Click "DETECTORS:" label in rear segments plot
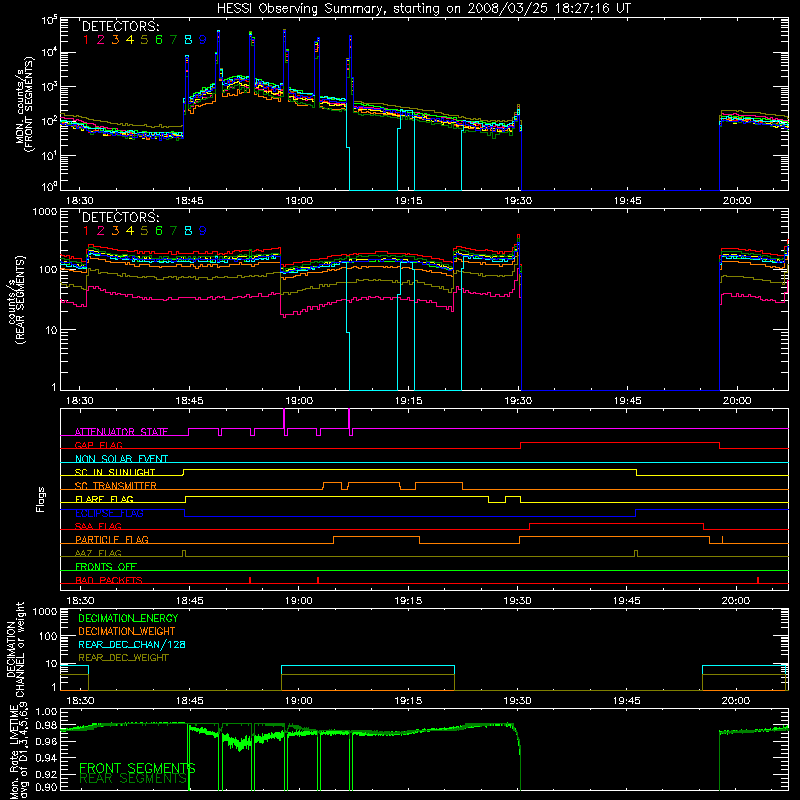The image size is (800, 800). [120, 217]
